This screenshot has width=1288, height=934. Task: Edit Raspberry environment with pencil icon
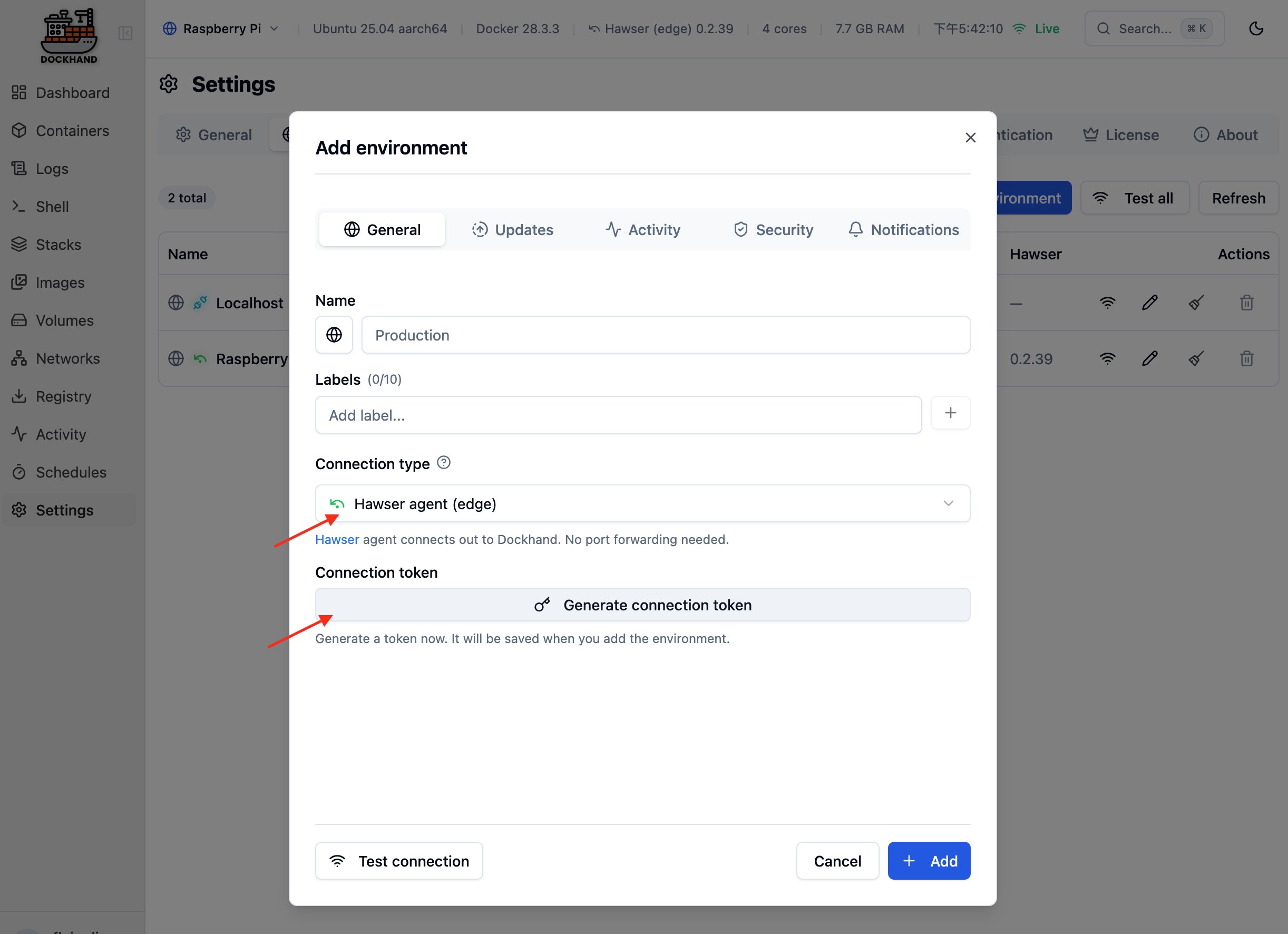pos(1149,358)
